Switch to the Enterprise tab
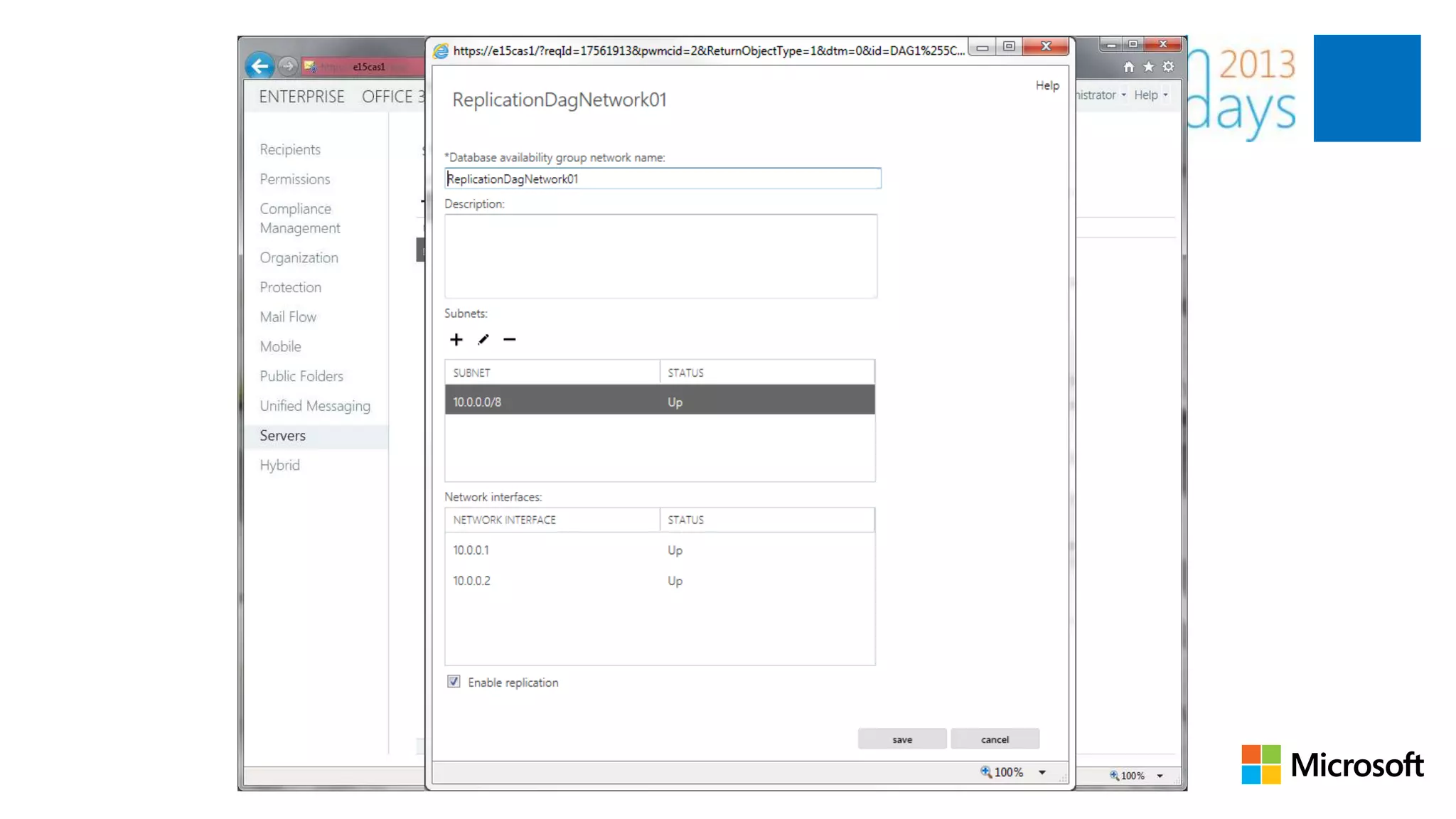The image size is (1456, 819). (x=301, y=97)
